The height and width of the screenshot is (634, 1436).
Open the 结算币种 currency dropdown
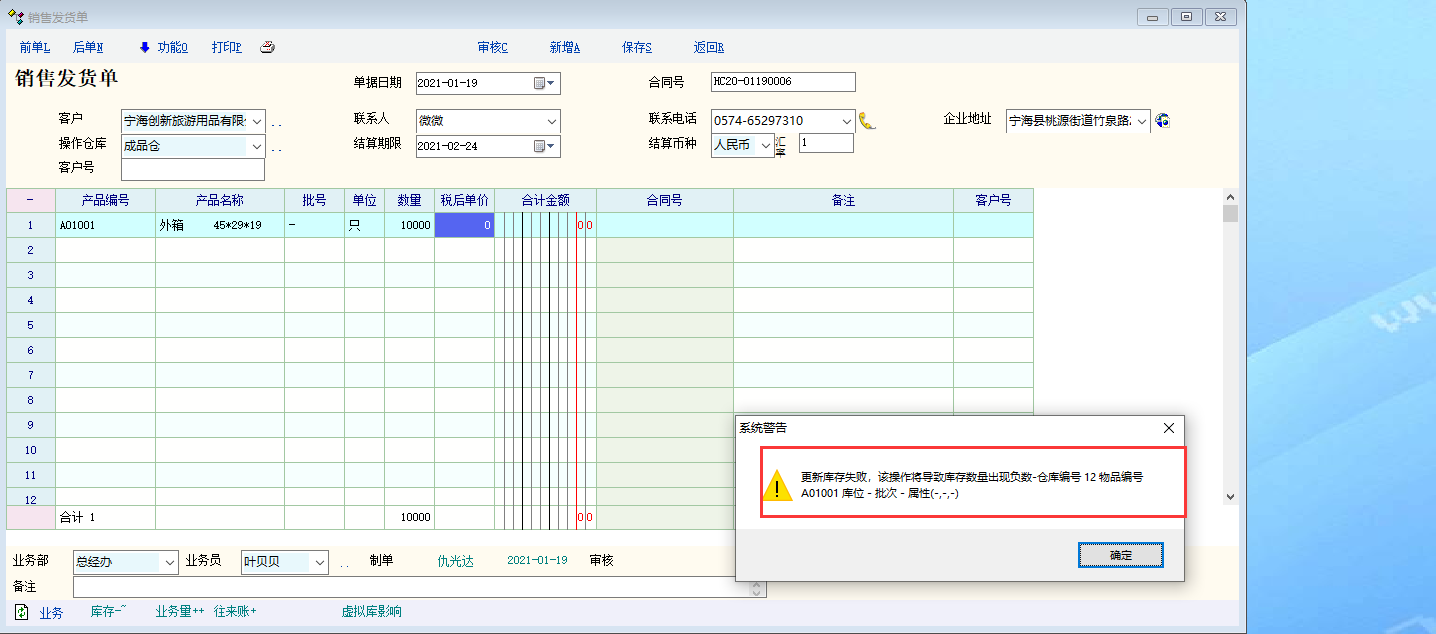tap(766, 146)
